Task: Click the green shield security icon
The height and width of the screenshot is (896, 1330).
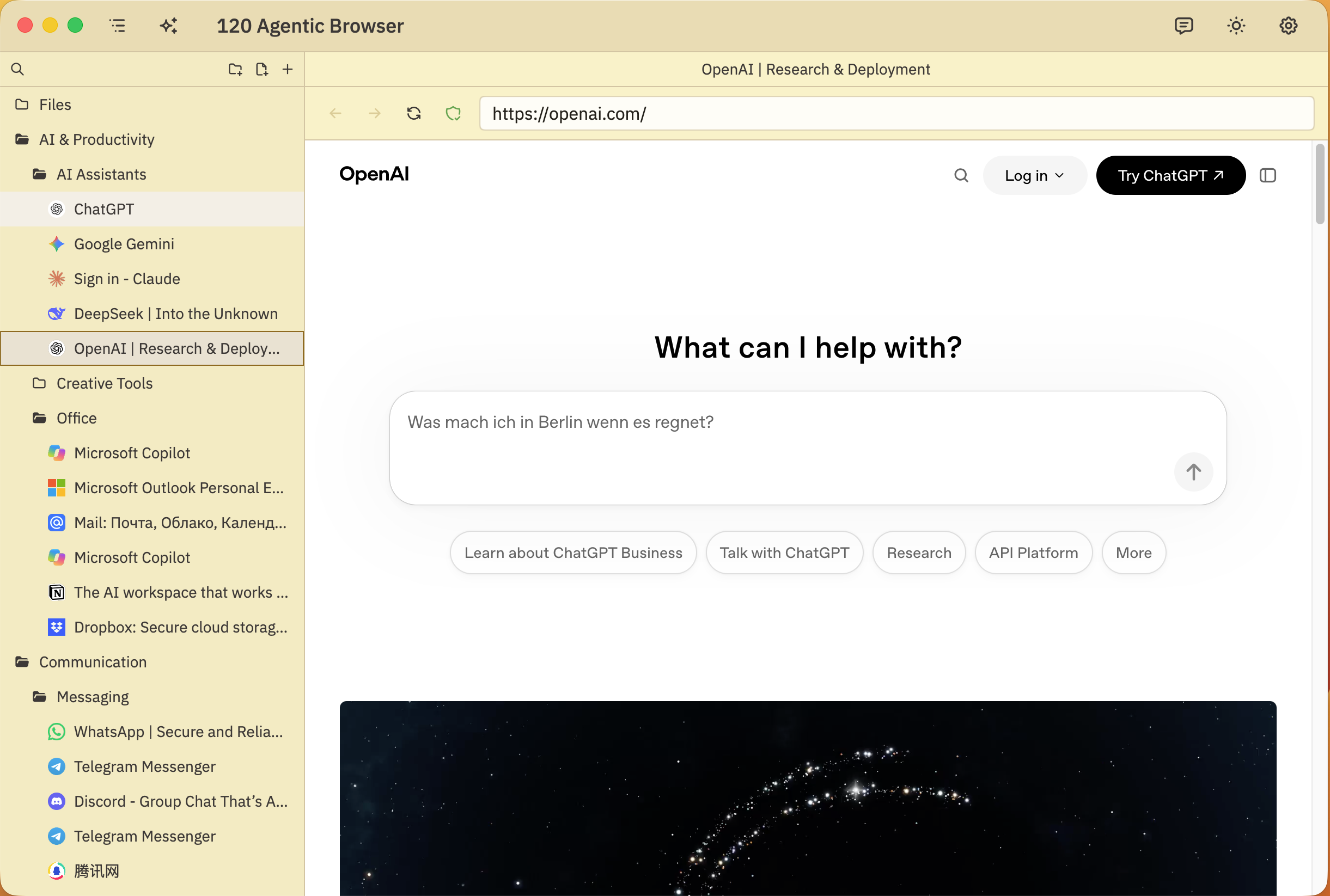Action: (453, 114)
